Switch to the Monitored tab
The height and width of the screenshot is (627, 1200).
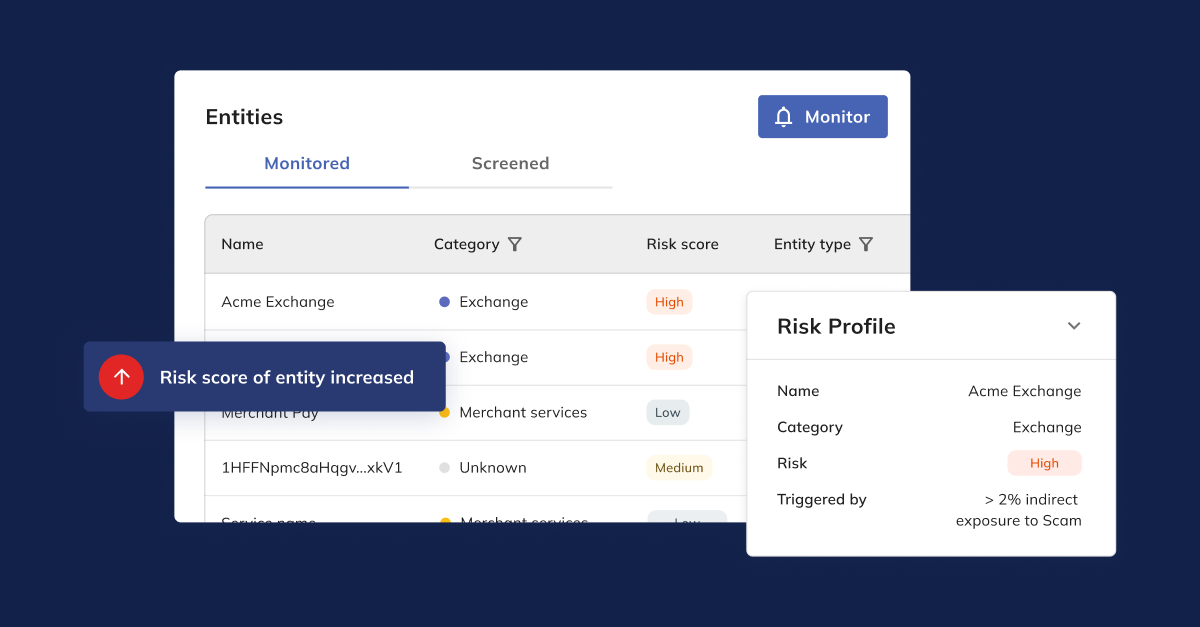tap(307, 163)
